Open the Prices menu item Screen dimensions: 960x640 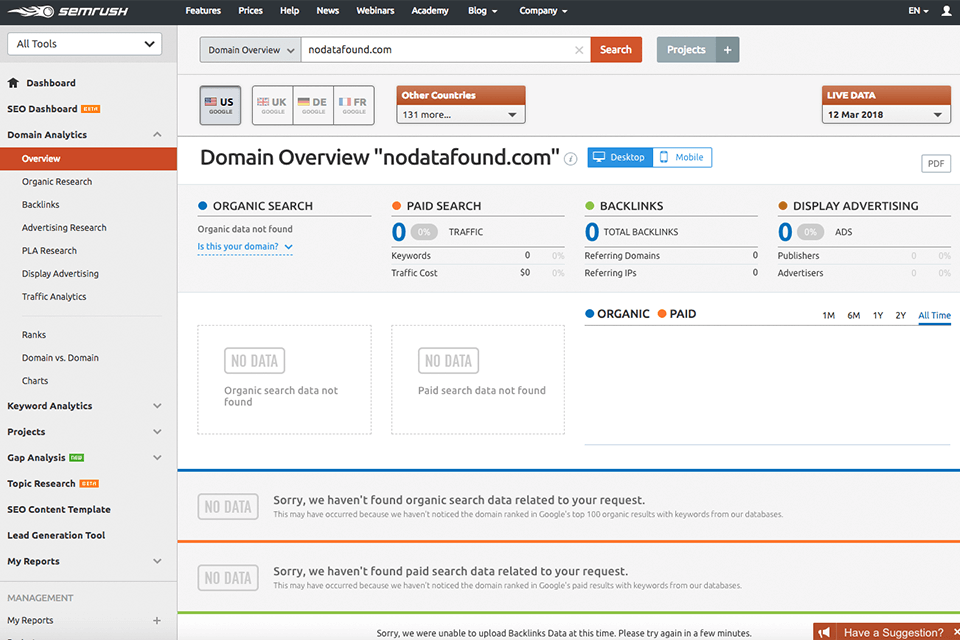(x=250, y=11)
